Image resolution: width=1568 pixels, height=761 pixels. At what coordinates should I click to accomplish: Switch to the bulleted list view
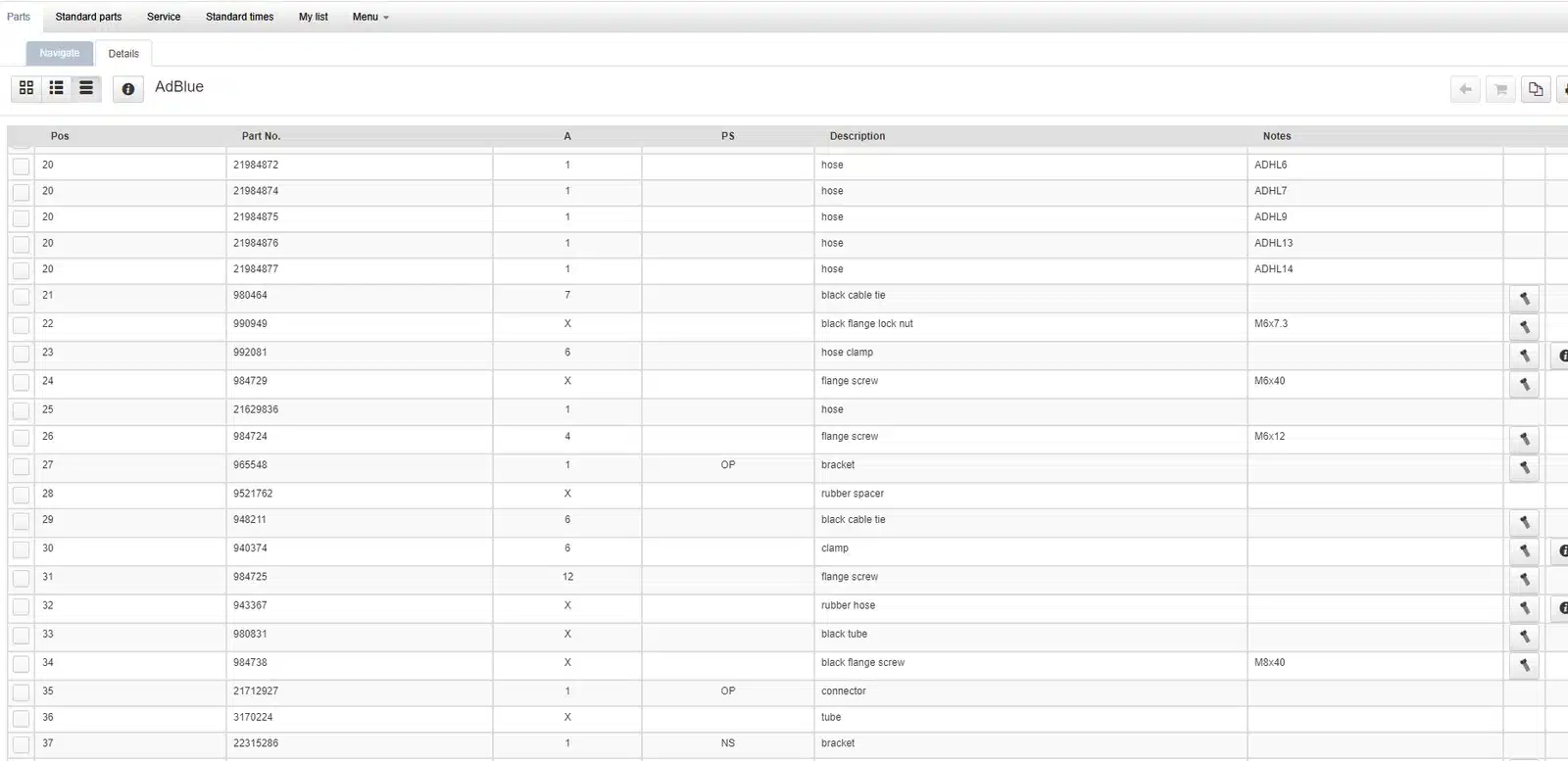pyautogui.click(x=57, y=88)
